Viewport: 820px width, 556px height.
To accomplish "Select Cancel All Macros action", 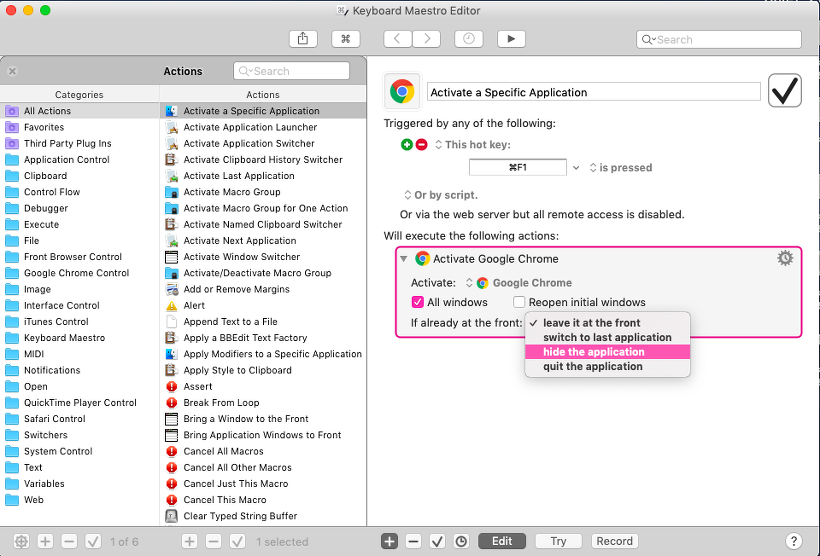I will coord(263,451).
